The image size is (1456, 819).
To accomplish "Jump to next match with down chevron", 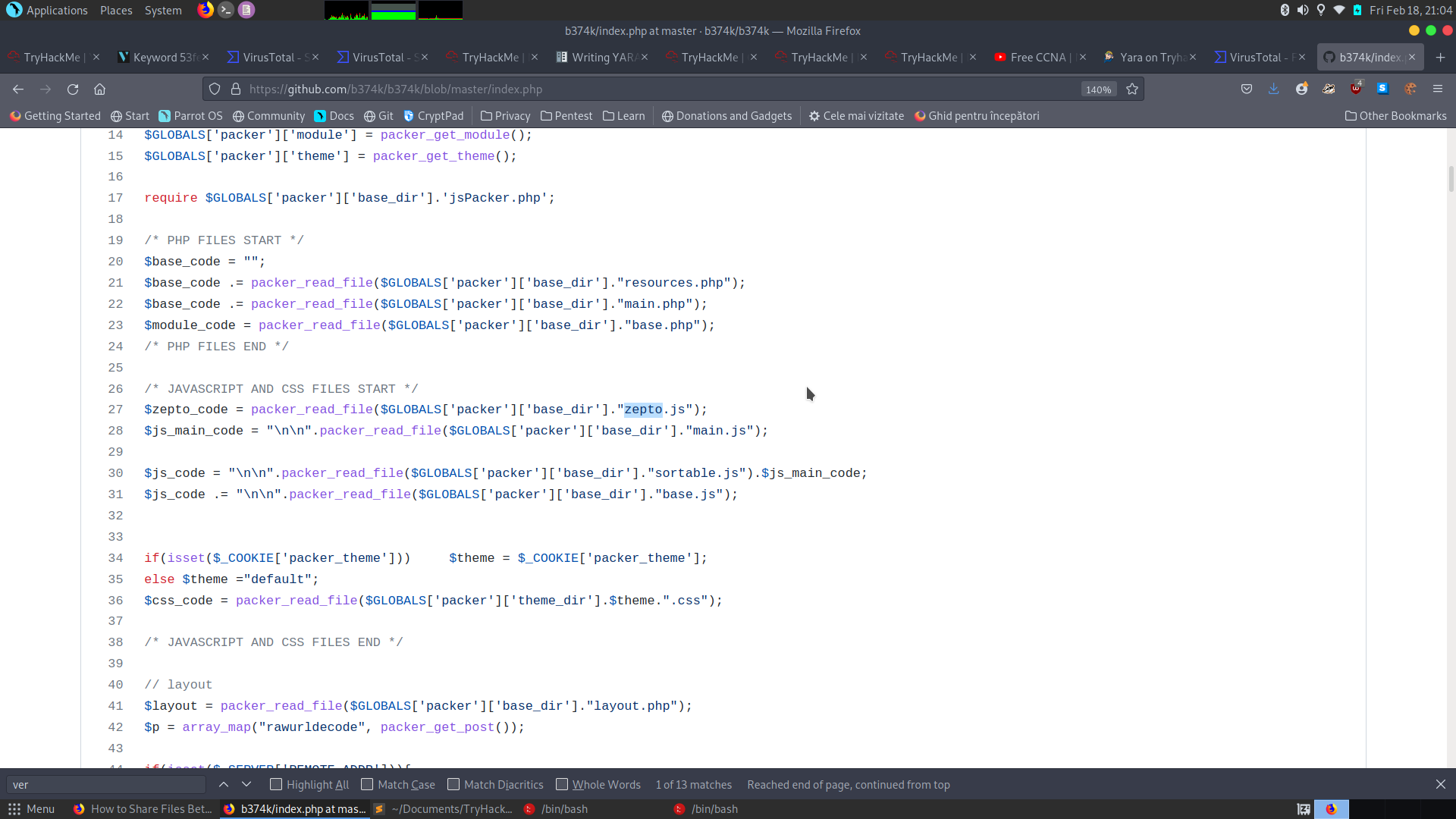I will pos(246,785).
